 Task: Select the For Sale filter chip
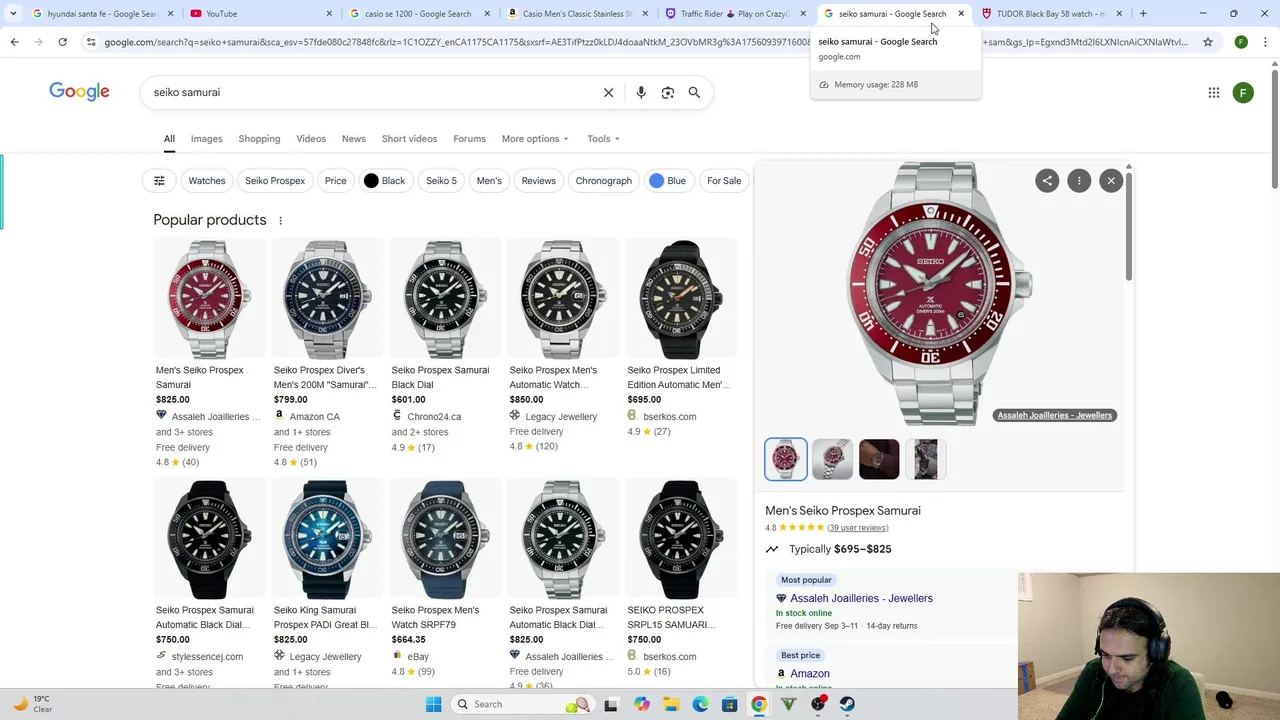point(724,181)
